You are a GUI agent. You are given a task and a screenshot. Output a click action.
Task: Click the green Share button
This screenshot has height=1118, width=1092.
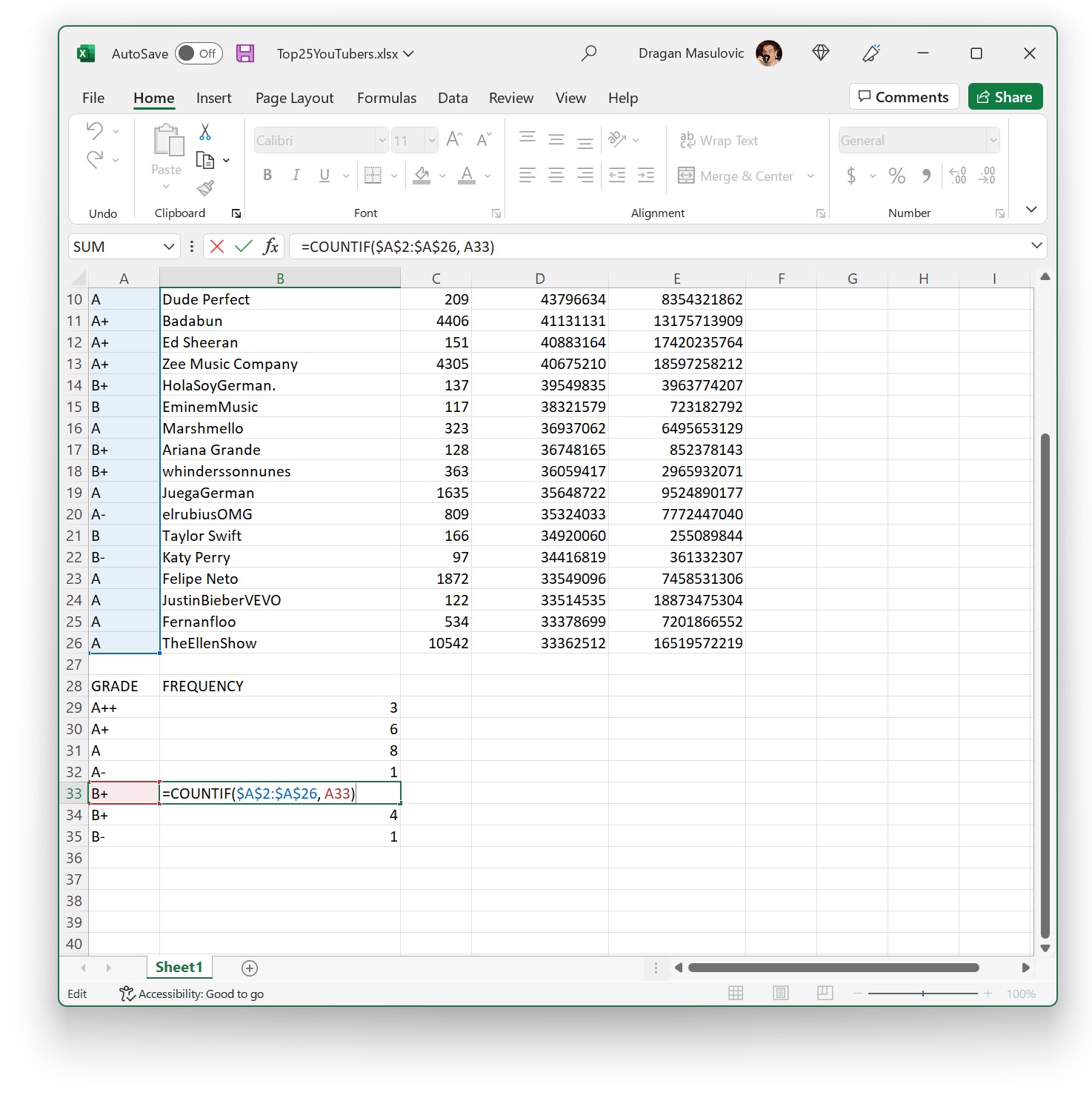[1005, 97]
